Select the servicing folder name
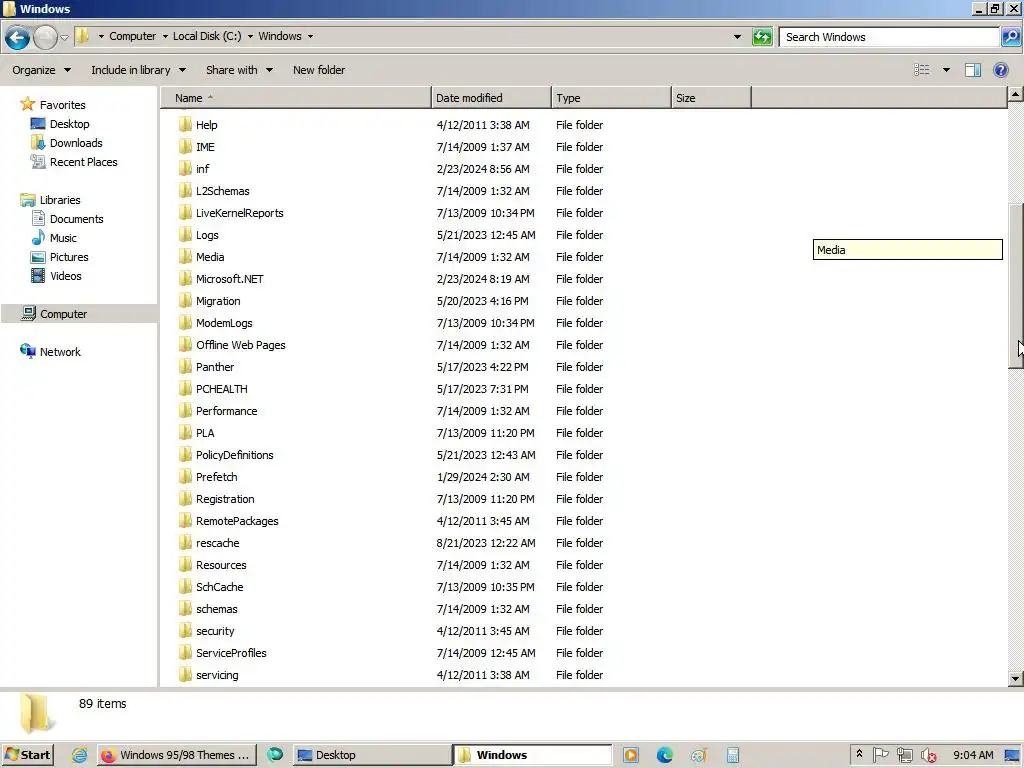Image resolution: width=1024 pixels, height=768 pixels. tap(217, 675)
